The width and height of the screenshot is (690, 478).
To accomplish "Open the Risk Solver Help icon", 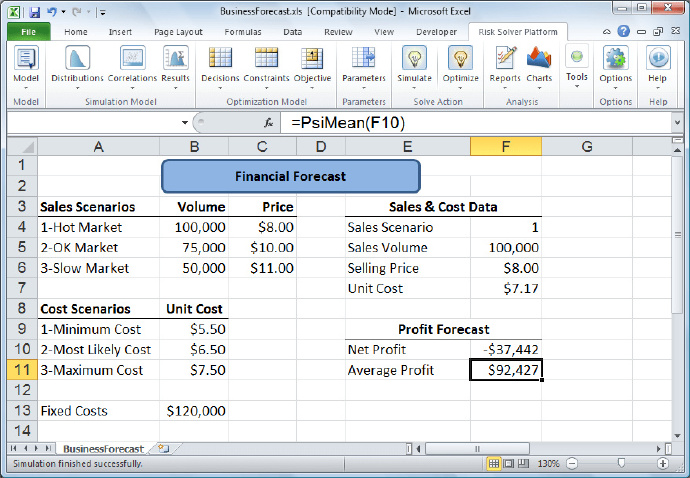I will [x=658, y=58].
